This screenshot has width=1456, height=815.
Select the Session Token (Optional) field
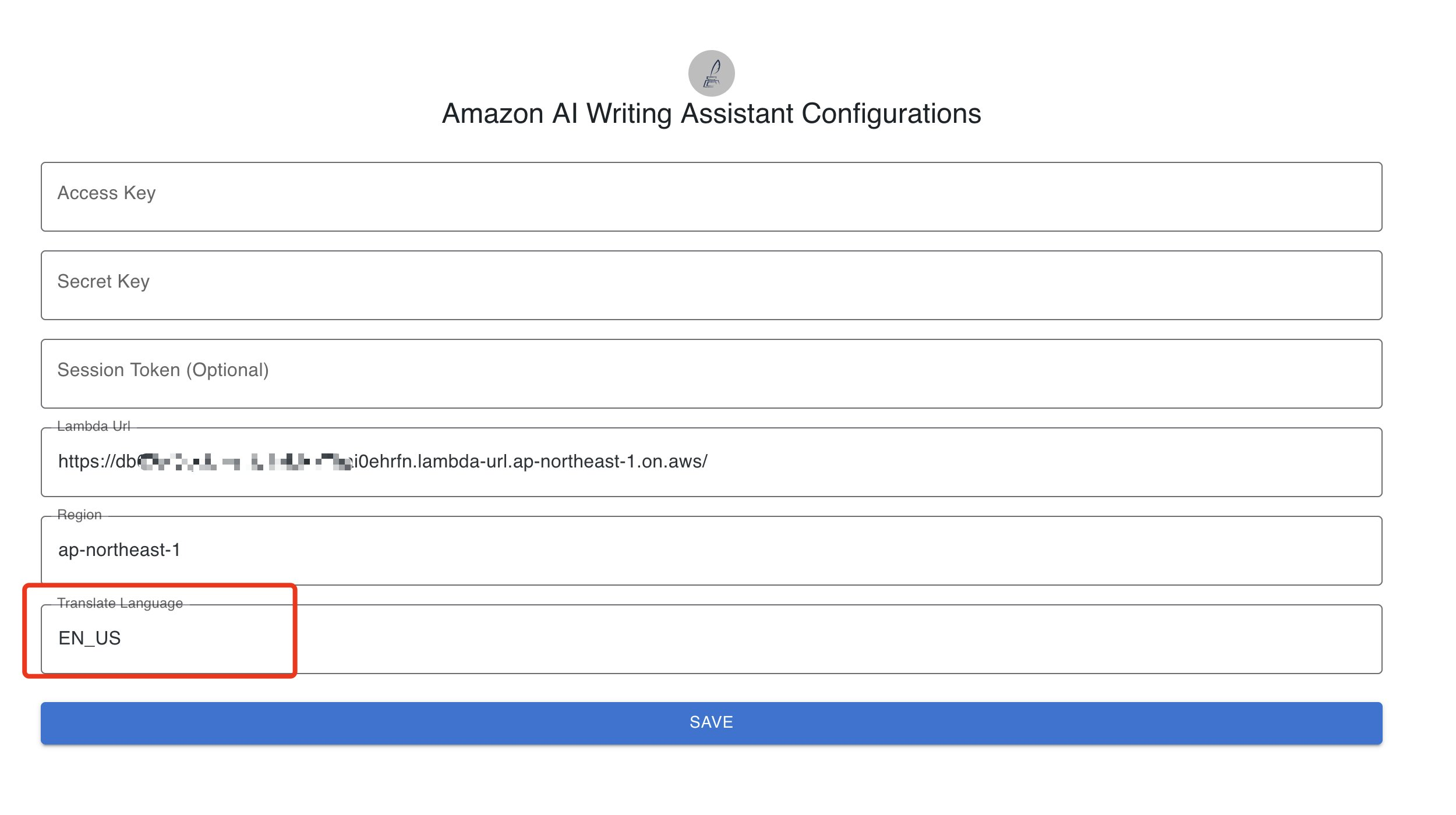711,374
